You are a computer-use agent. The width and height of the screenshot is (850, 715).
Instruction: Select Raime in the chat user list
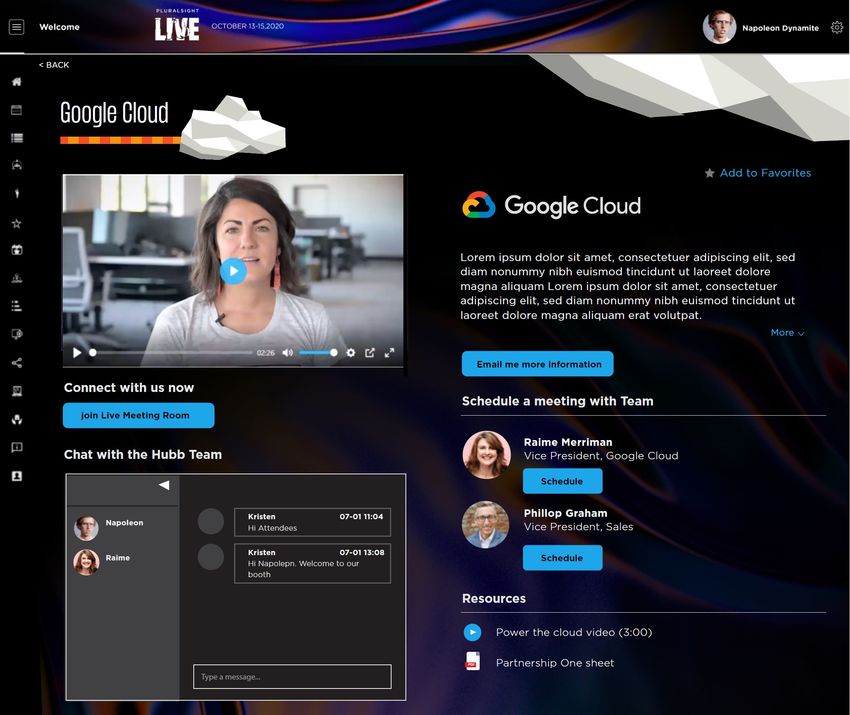point(102,562)
